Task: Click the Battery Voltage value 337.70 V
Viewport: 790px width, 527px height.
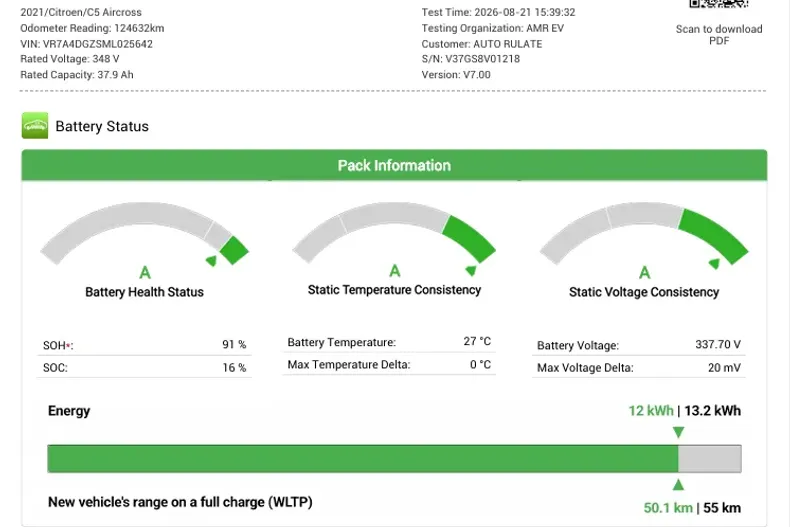Action: (x=718, y=345)
